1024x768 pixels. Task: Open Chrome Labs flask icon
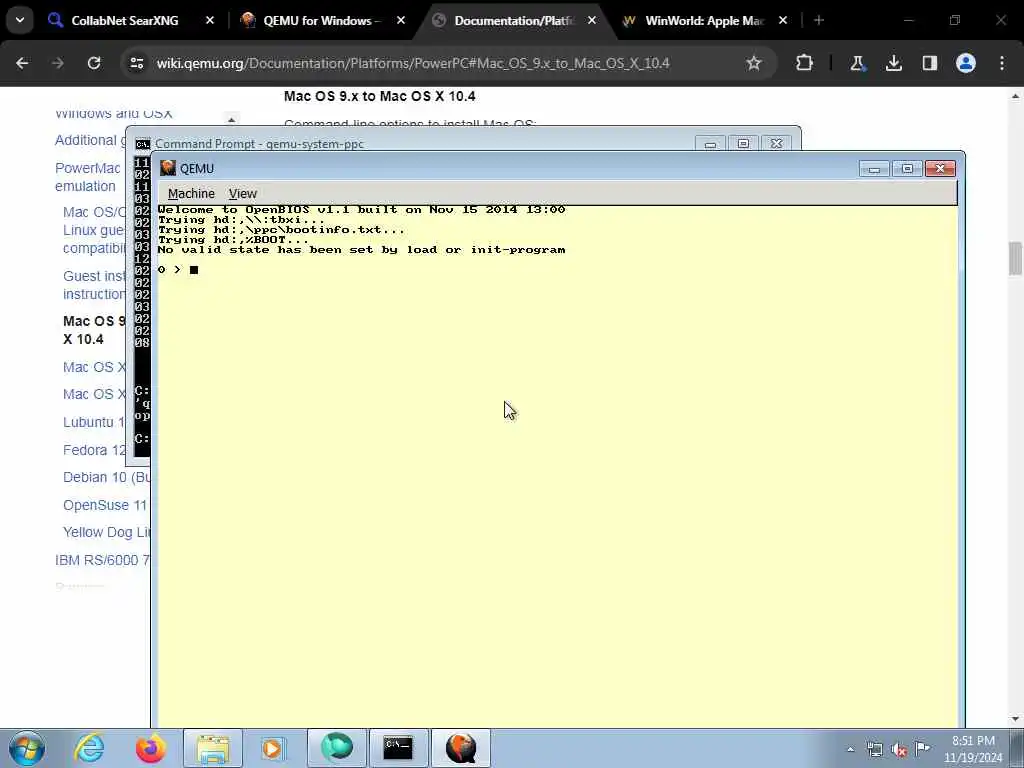pos(857,63)
